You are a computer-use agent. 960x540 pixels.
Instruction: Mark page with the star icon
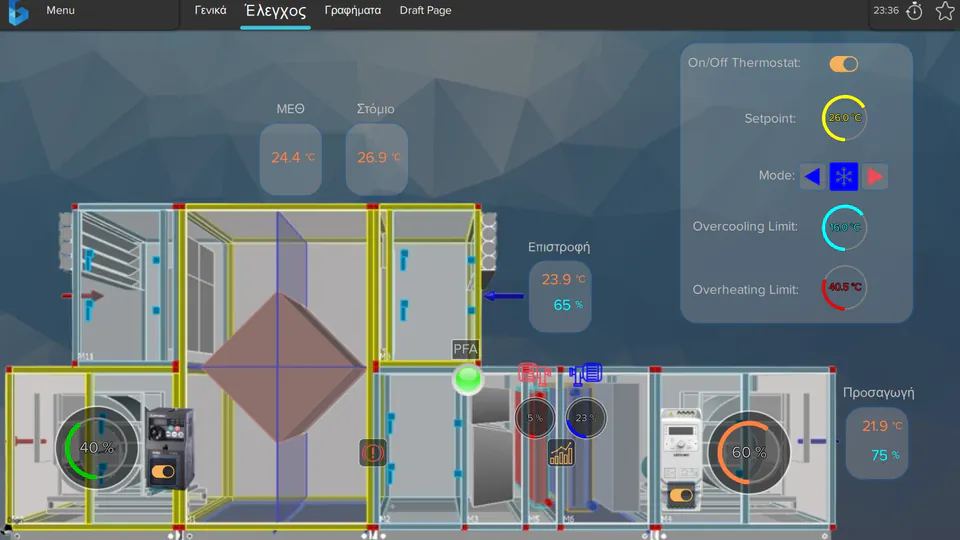click(x=945, y=11)
